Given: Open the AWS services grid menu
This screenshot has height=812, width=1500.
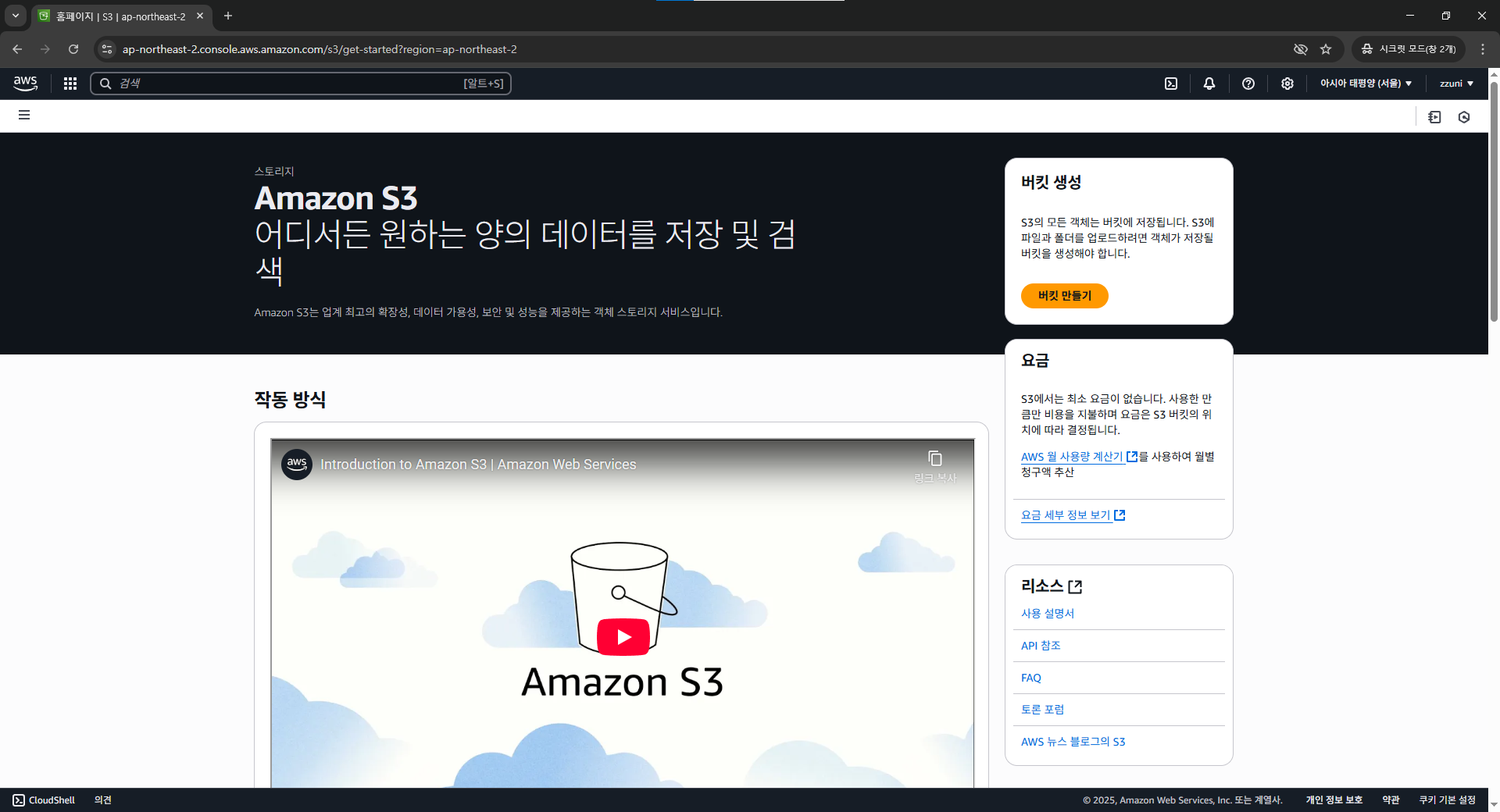Looking at the screenshot, I should [x=70, y=84].
